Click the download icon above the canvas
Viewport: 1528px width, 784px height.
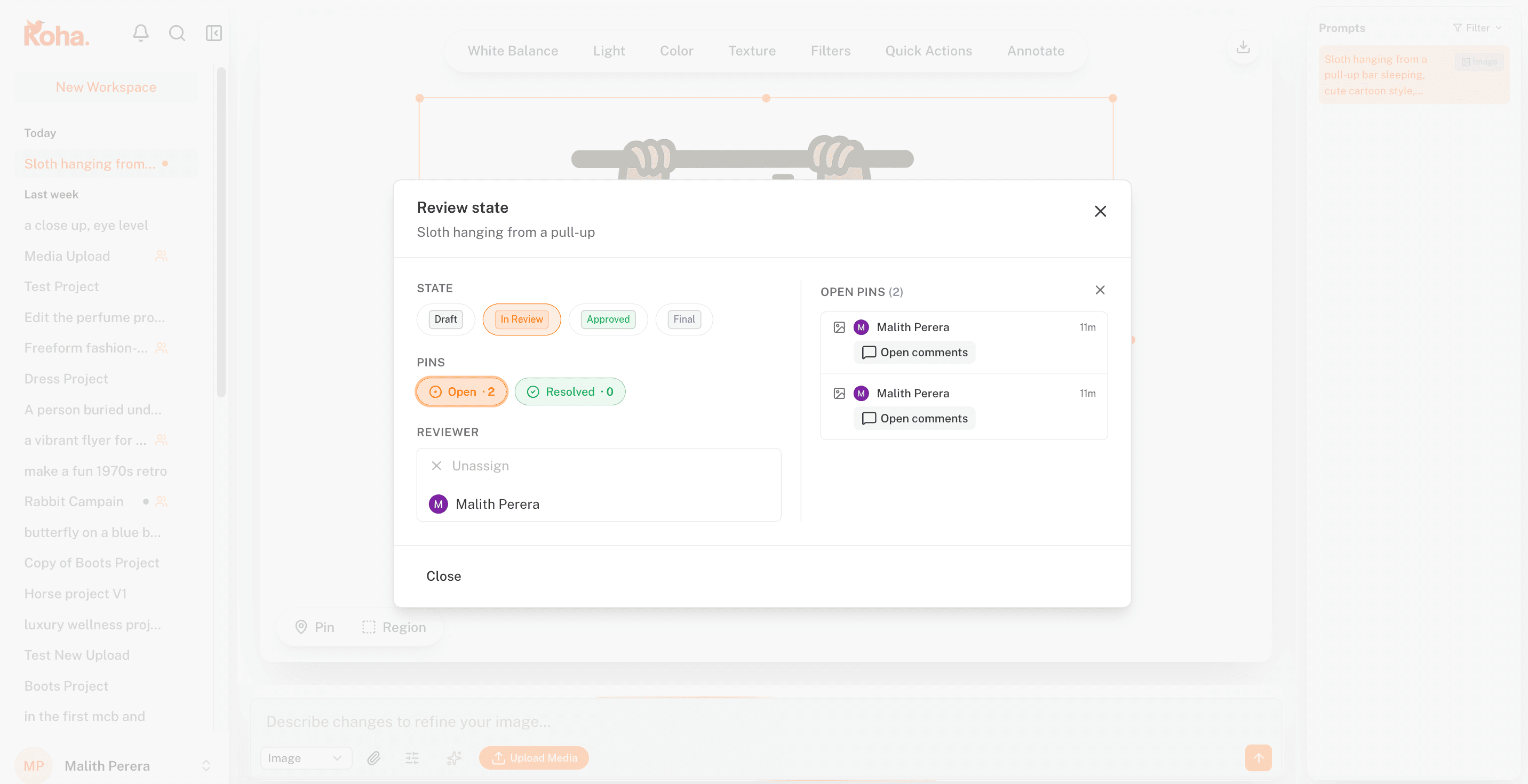1243,47
